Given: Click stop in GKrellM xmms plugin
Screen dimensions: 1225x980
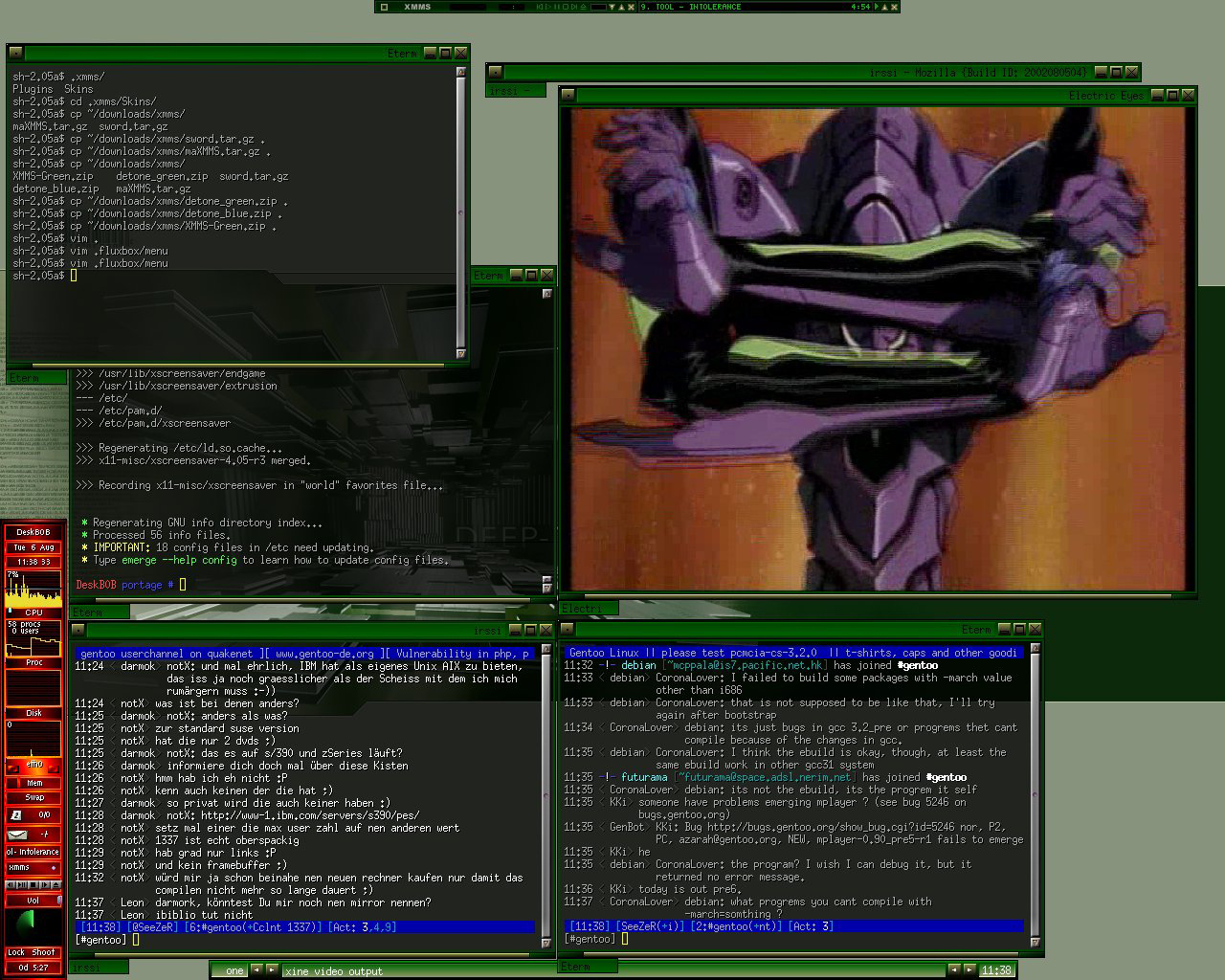Looking at the screenshot, I should 33,884.
